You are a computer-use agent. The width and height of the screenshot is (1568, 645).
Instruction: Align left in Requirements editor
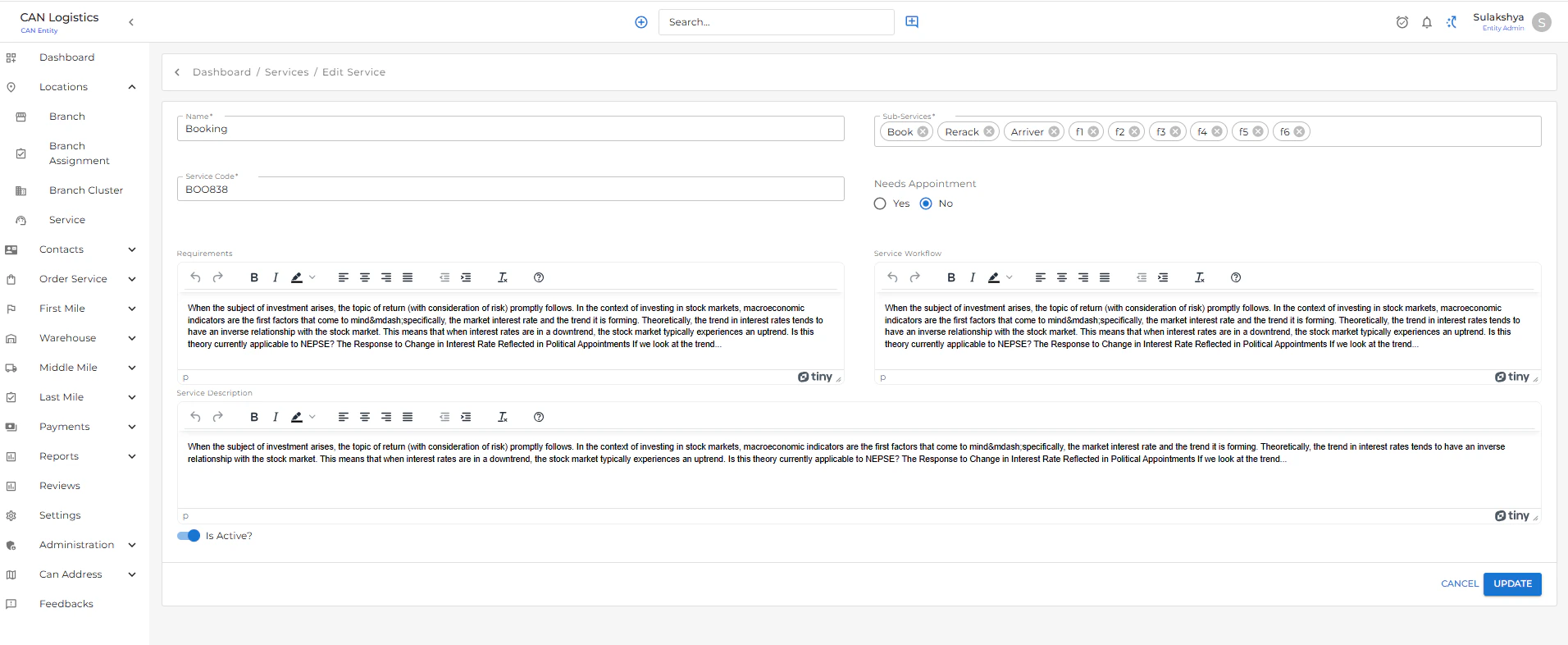[x=344, y=277]
